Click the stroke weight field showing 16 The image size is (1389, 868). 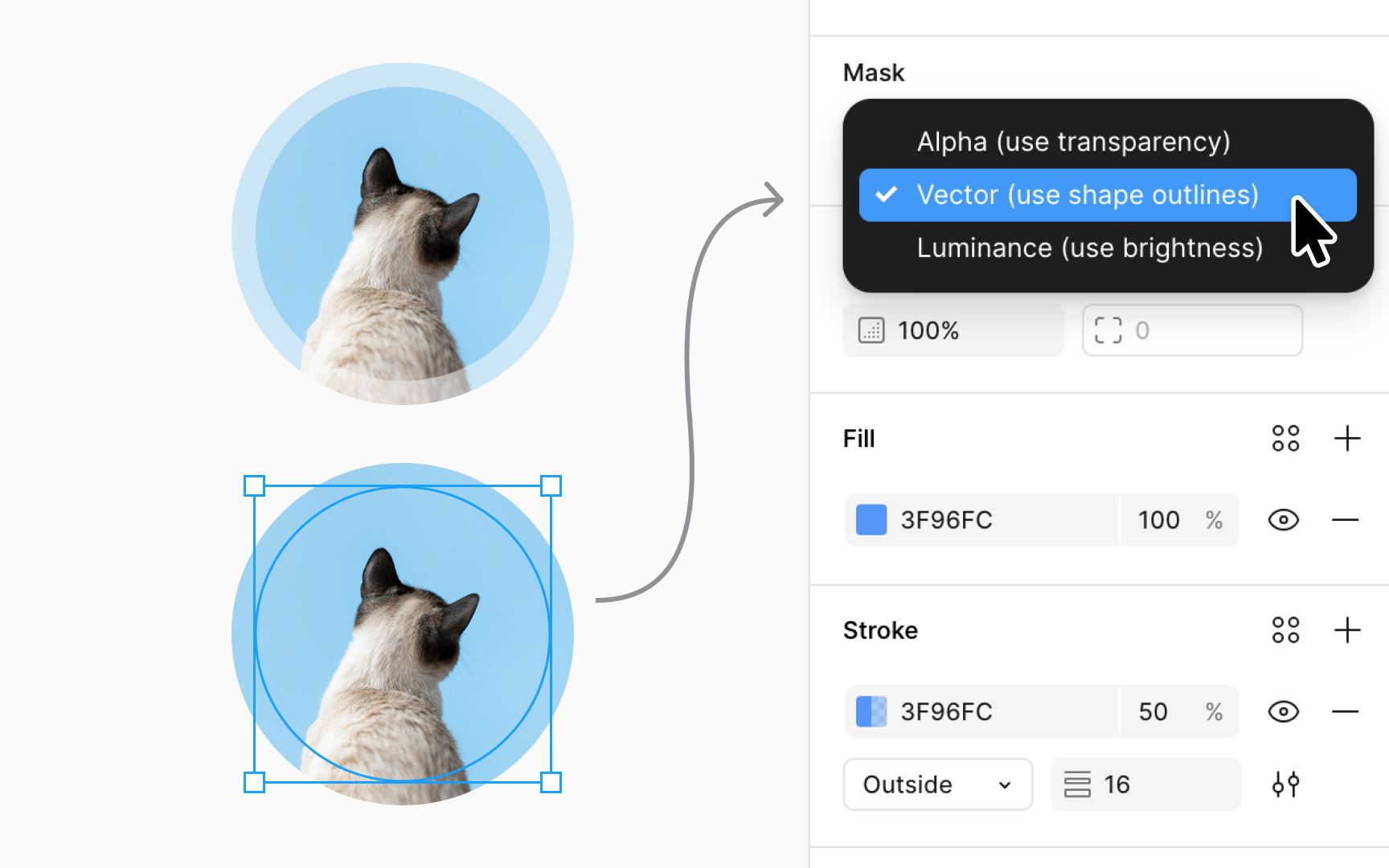(1145, 784)
